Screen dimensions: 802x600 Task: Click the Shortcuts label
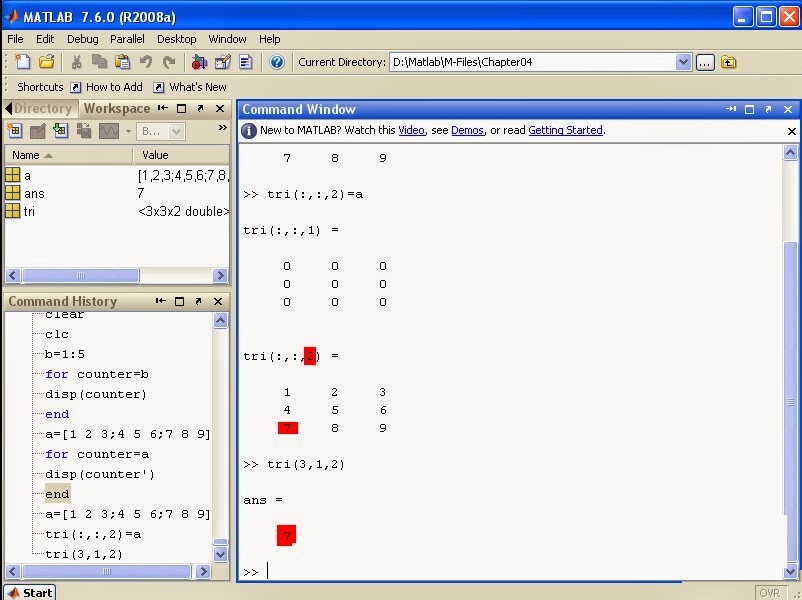[x=40, y=87]
